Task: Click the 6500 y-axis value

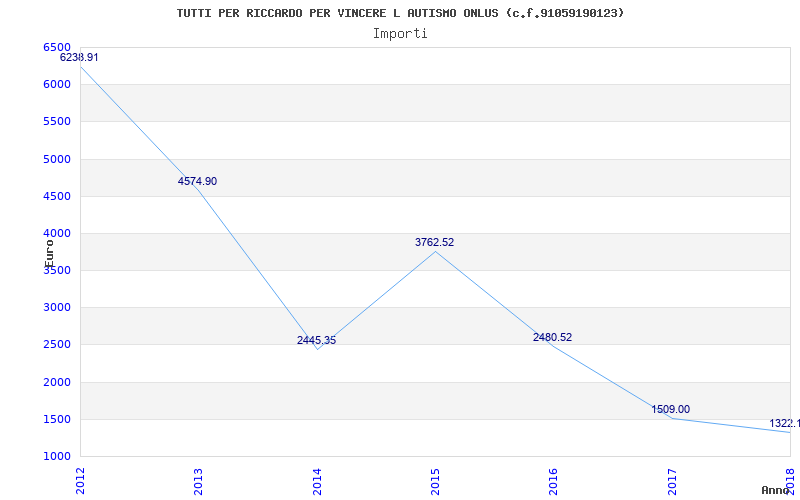Action: [x=57, y=47]
